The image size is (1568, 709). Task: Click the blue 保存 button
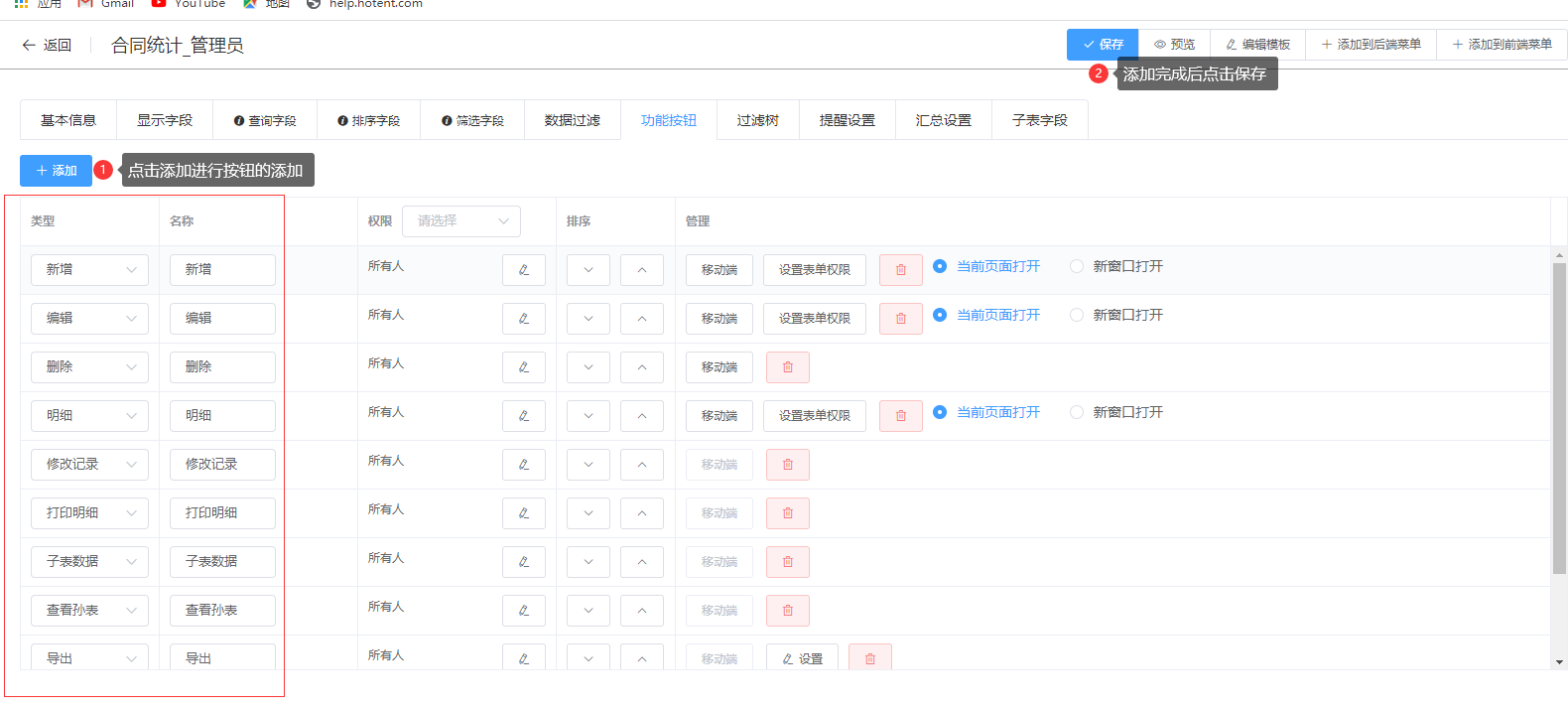coord(1102,45)
